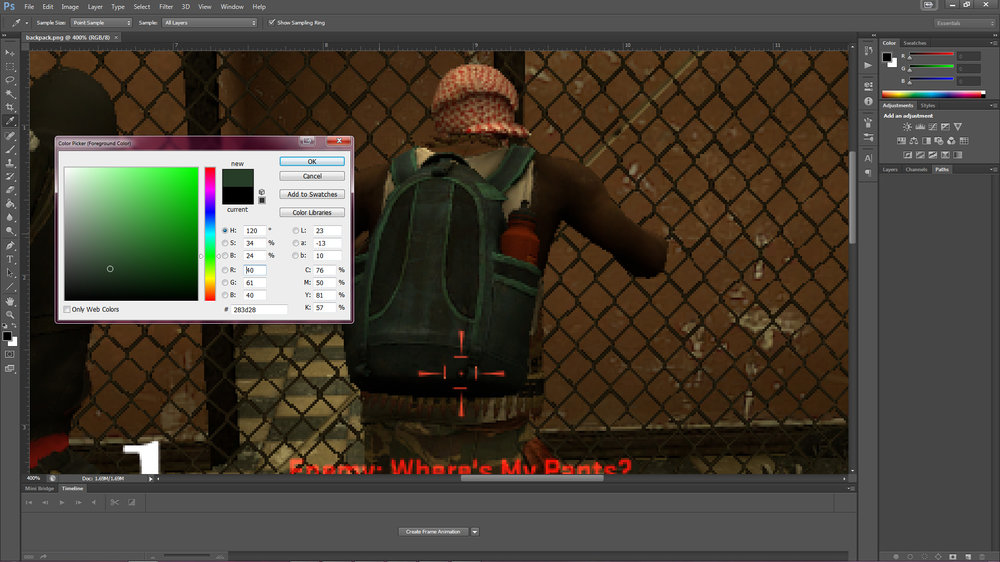Open the Actions panel play icon
1000x562 pixels.
click(x=868, y=65)
